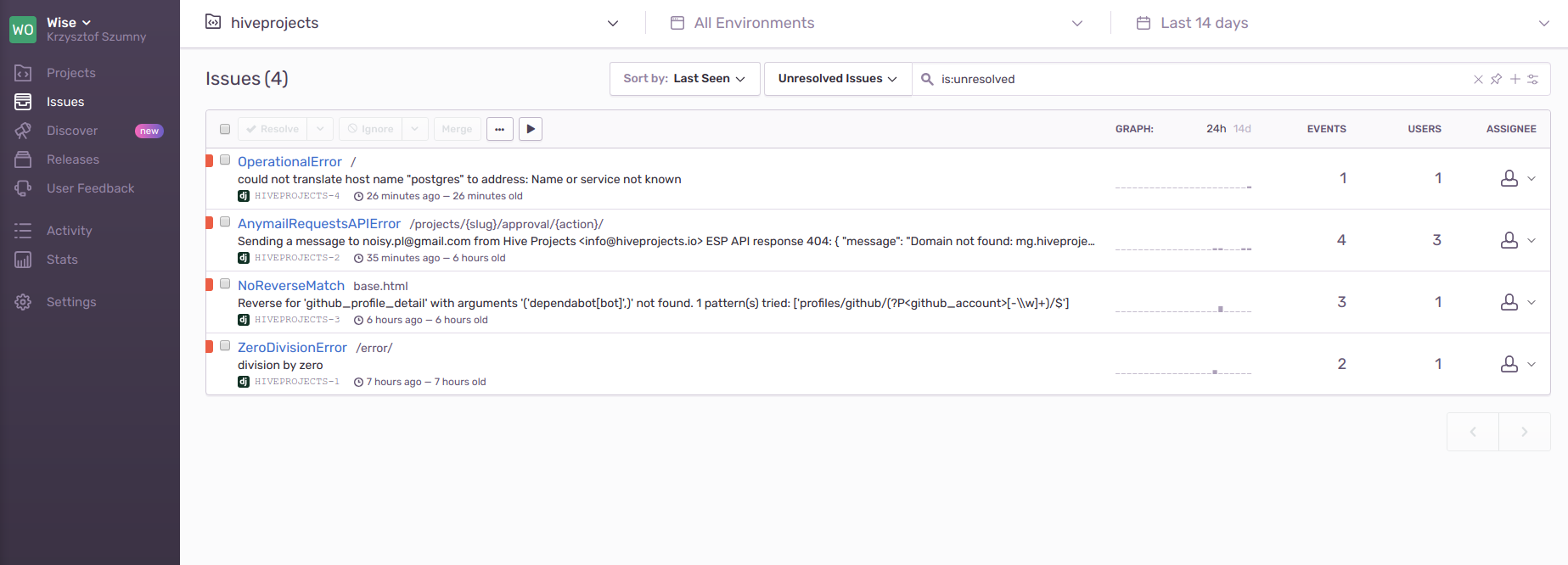The height and width of the screenshot is (565, 1568).
Task: Click the Ignore button
Action: click(371, 129)
